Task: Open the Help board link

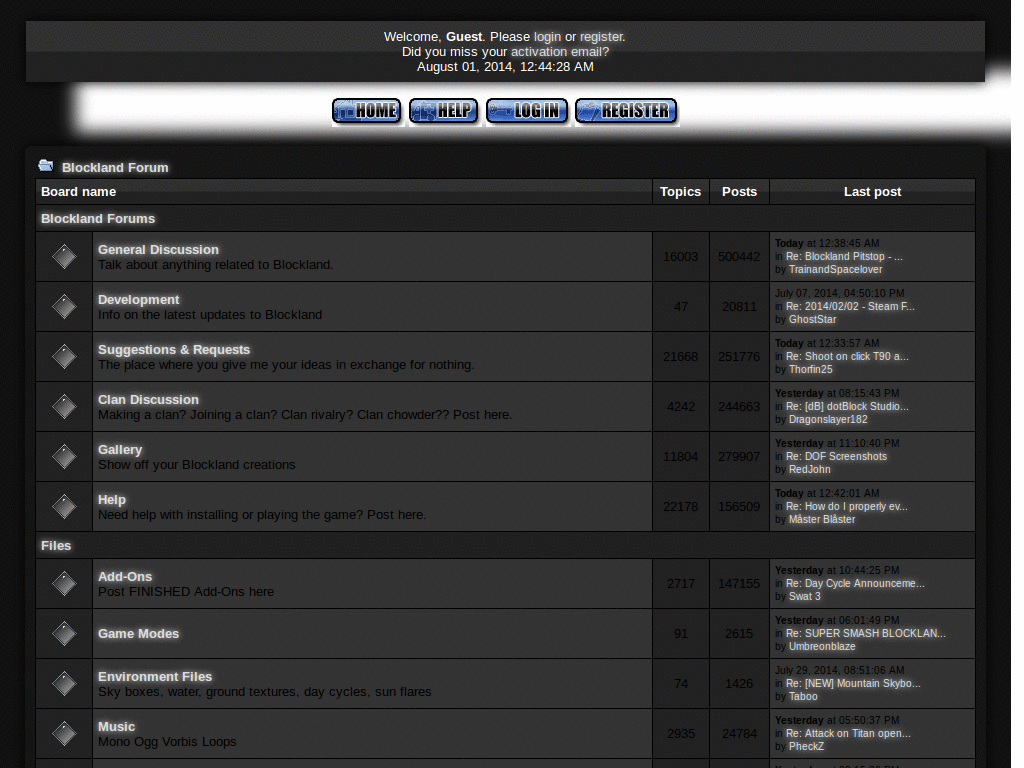Action: pyautogui.click(x=112, y=500)
